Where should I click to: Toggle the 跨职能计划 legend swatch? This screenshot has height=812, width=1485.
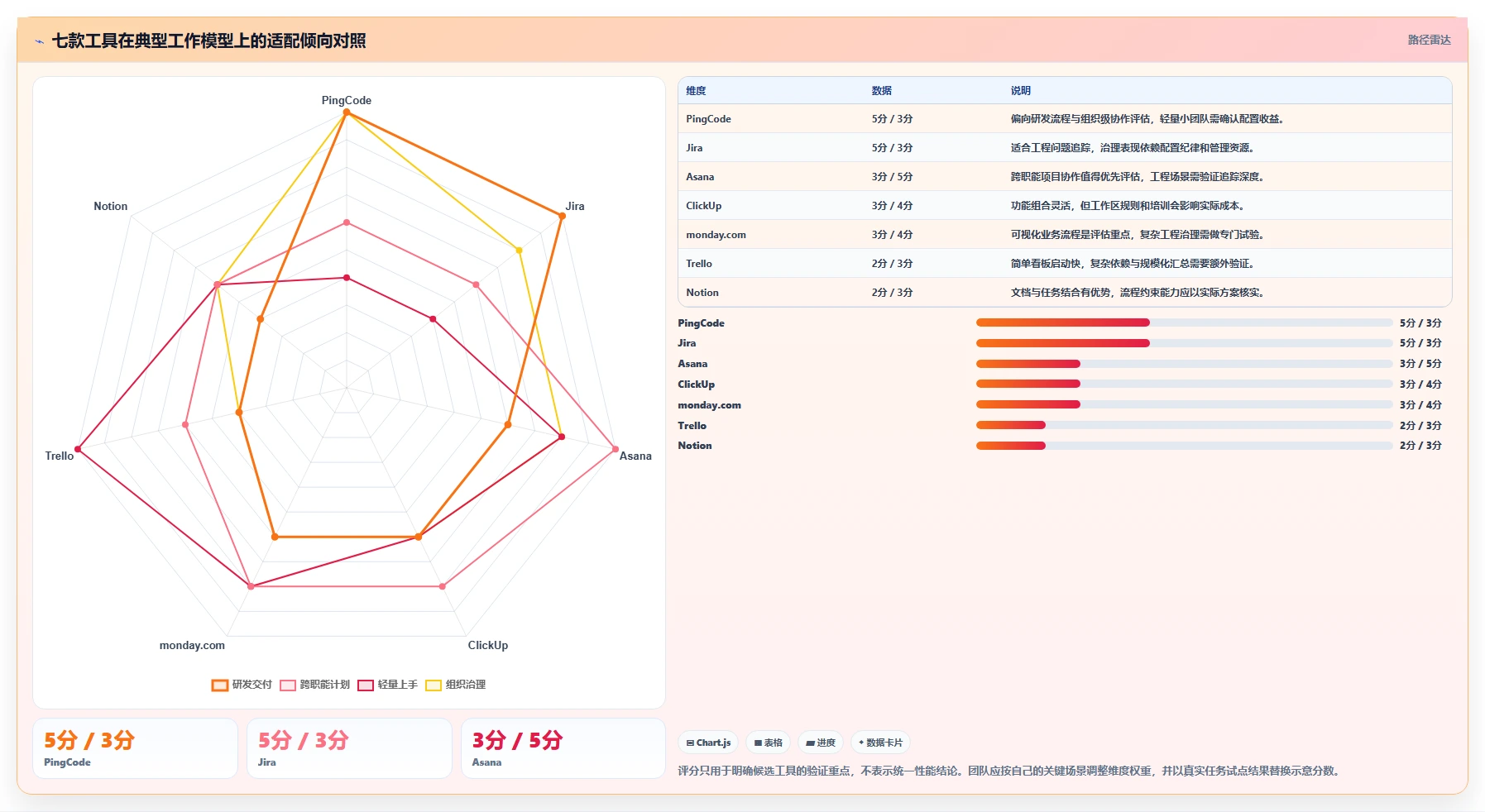coord(288,685)
